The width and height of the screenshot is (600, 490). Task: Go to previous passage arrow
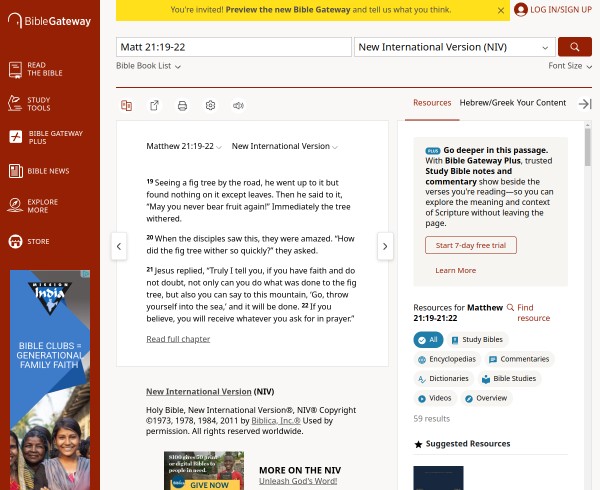point(119,246)
